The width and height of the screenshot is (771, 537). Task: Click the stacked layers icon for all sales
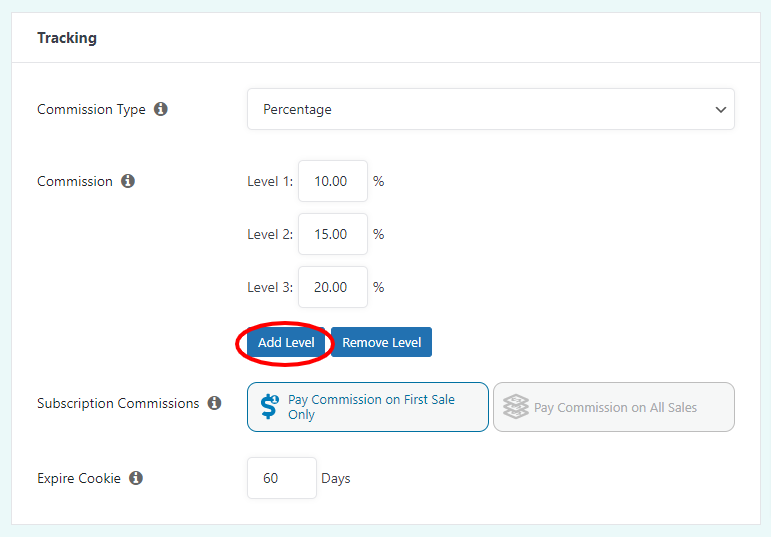(x=515, y=407)
